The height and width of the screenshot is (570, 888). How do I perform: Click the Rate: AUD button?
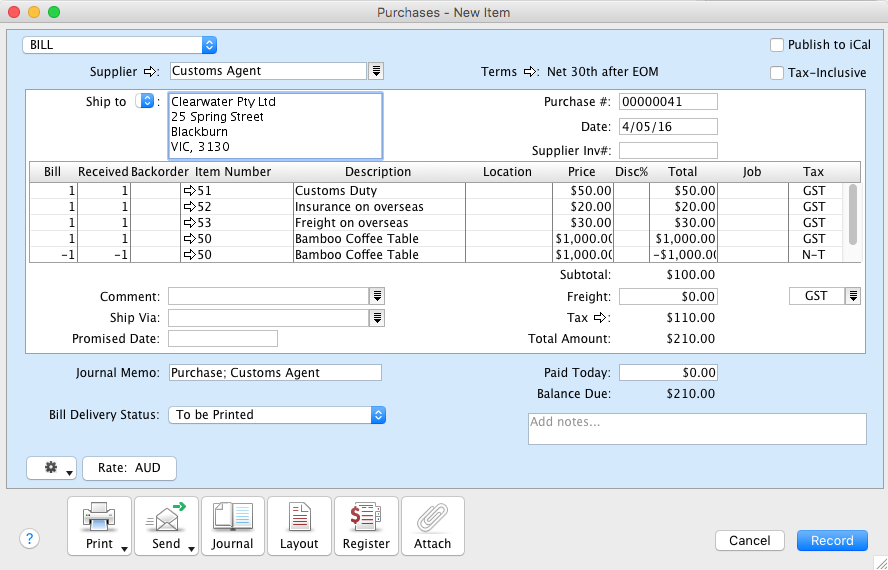coord(129,468)
